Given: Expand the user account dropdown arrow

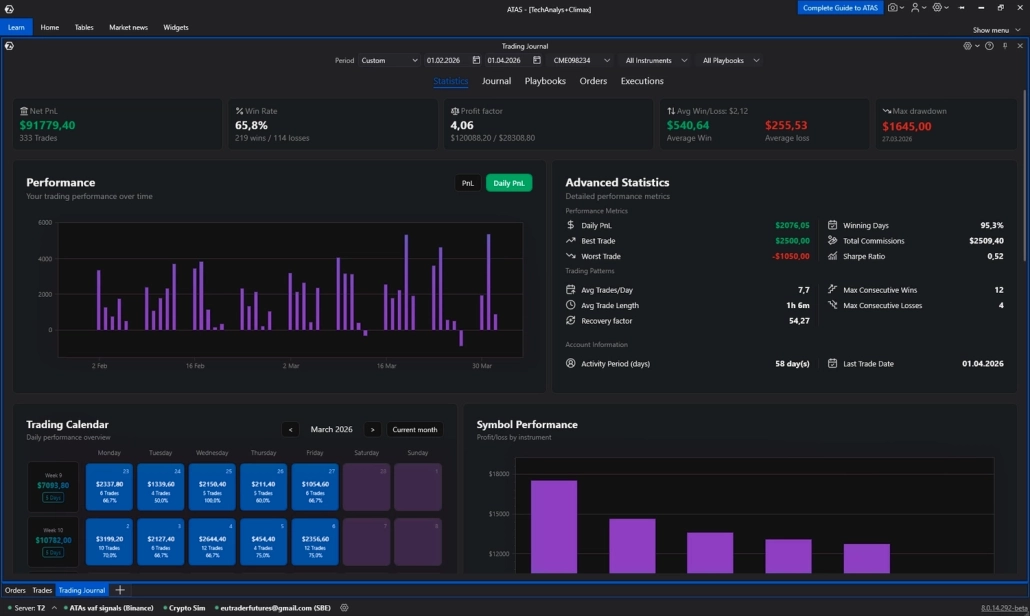Looking at the screenshot, I should (924, 8).
